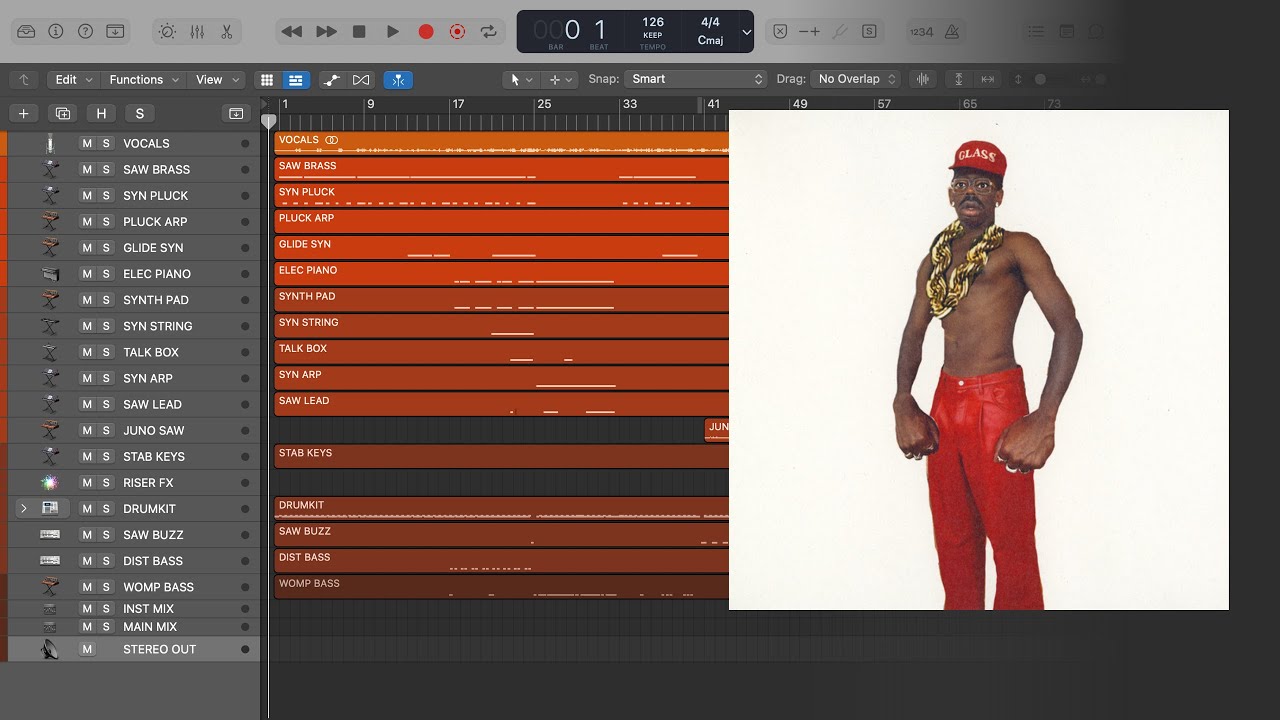Open the Edit menu
Viewport: 1280px width, 720px height.
pyautogui.click(x=73, y=80)
